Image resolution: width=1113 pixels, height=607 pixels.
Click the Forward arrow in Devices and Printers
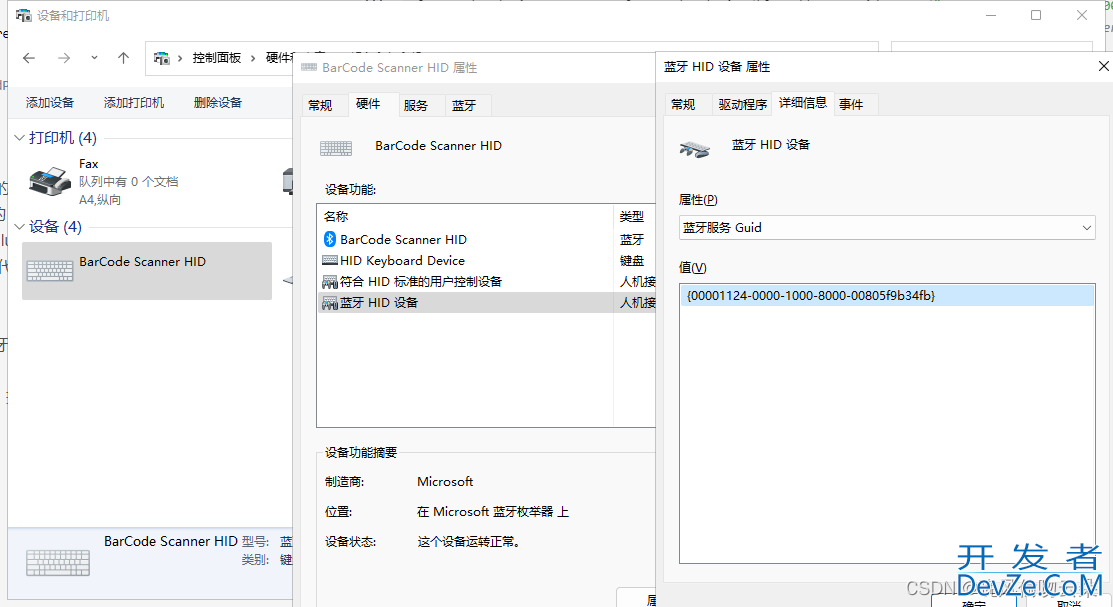tap(64, 58)
